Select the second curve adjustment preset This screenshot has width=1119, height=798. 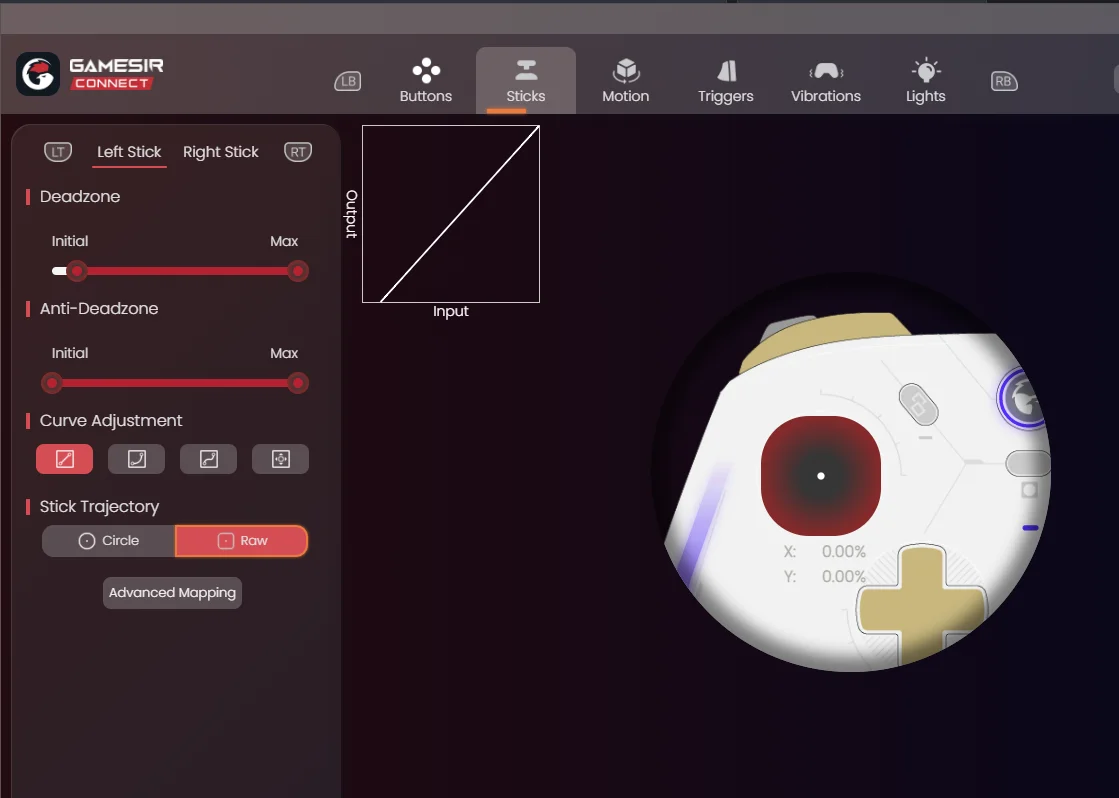pyautogui.click(x=136, y=459)
